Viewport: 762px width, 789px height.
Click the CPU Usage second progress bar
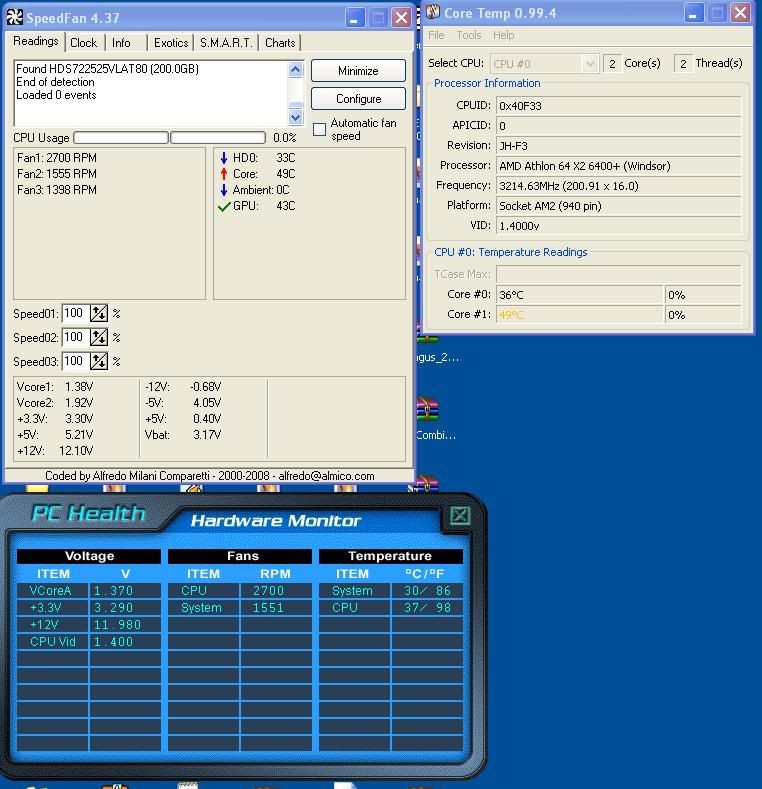pos(218,137)
